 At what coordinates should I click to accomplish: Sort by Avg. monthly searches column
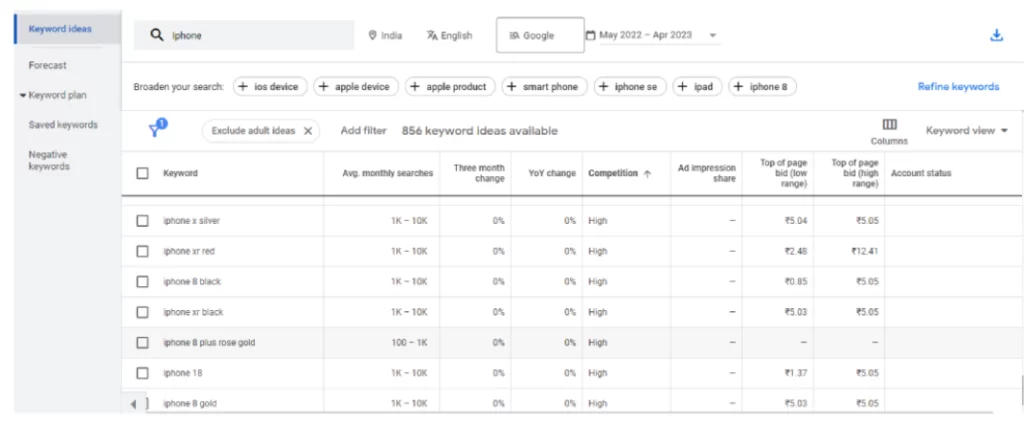click(x=387, y=173)
